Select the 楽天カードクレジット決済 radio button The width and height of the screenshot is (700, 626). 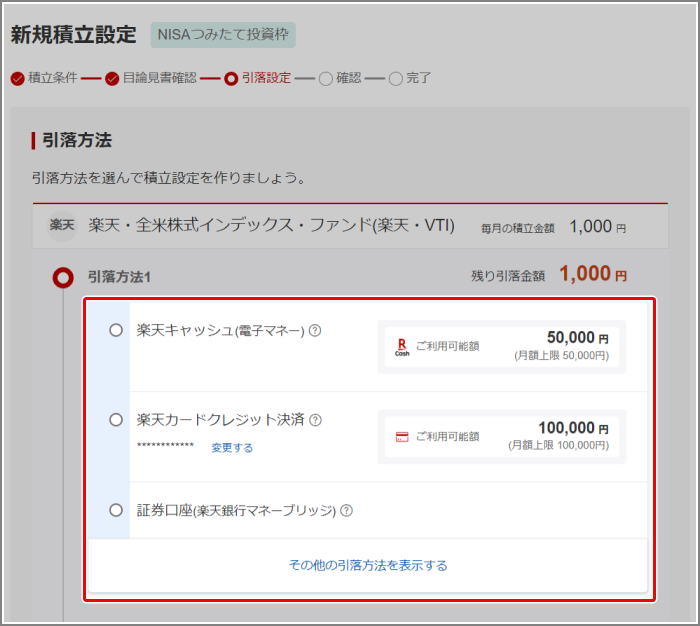[x=116, y=420]
